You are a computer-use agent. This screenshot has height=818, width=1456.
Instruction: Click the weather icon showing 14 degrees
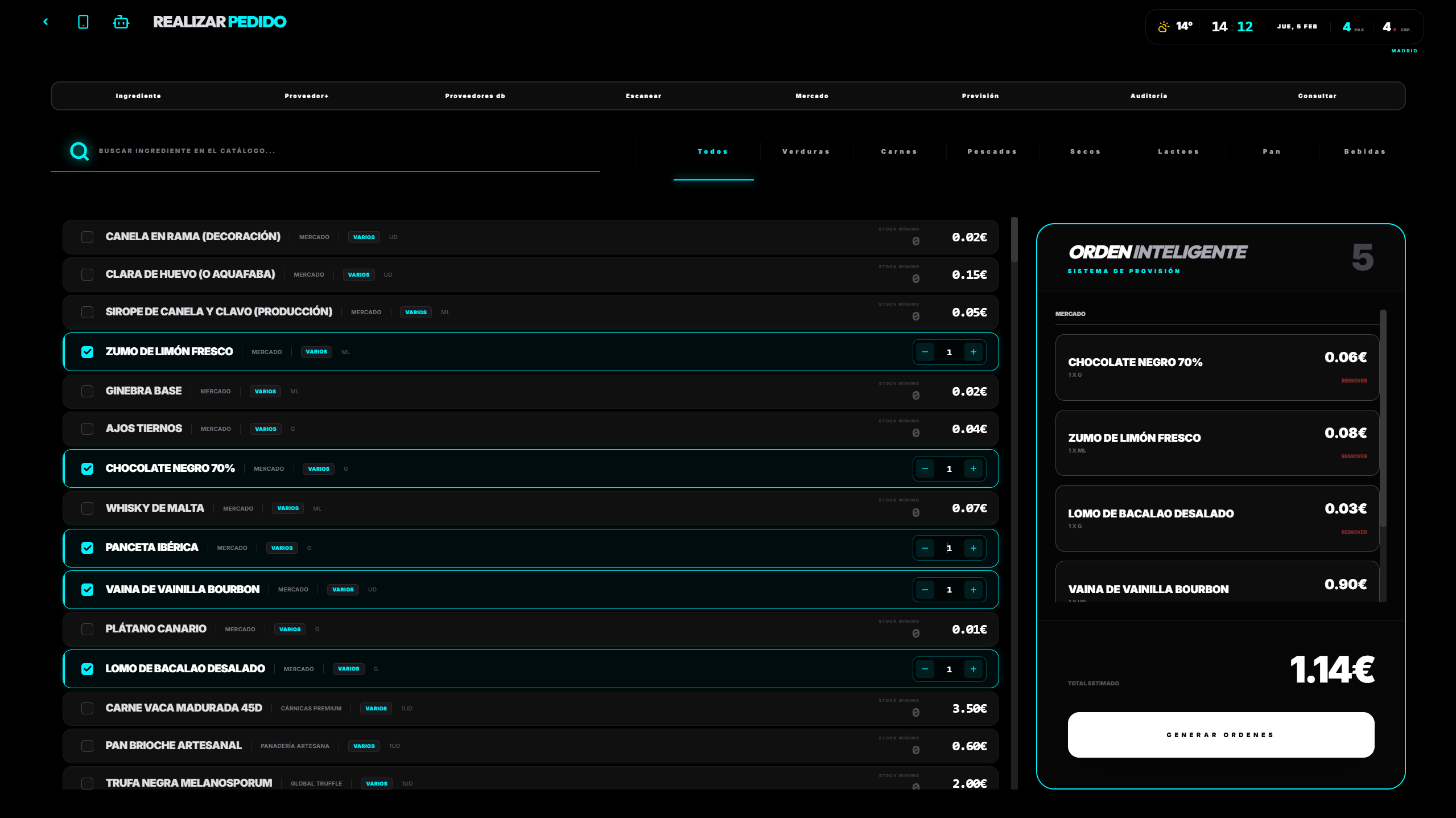click(1162, 26)
